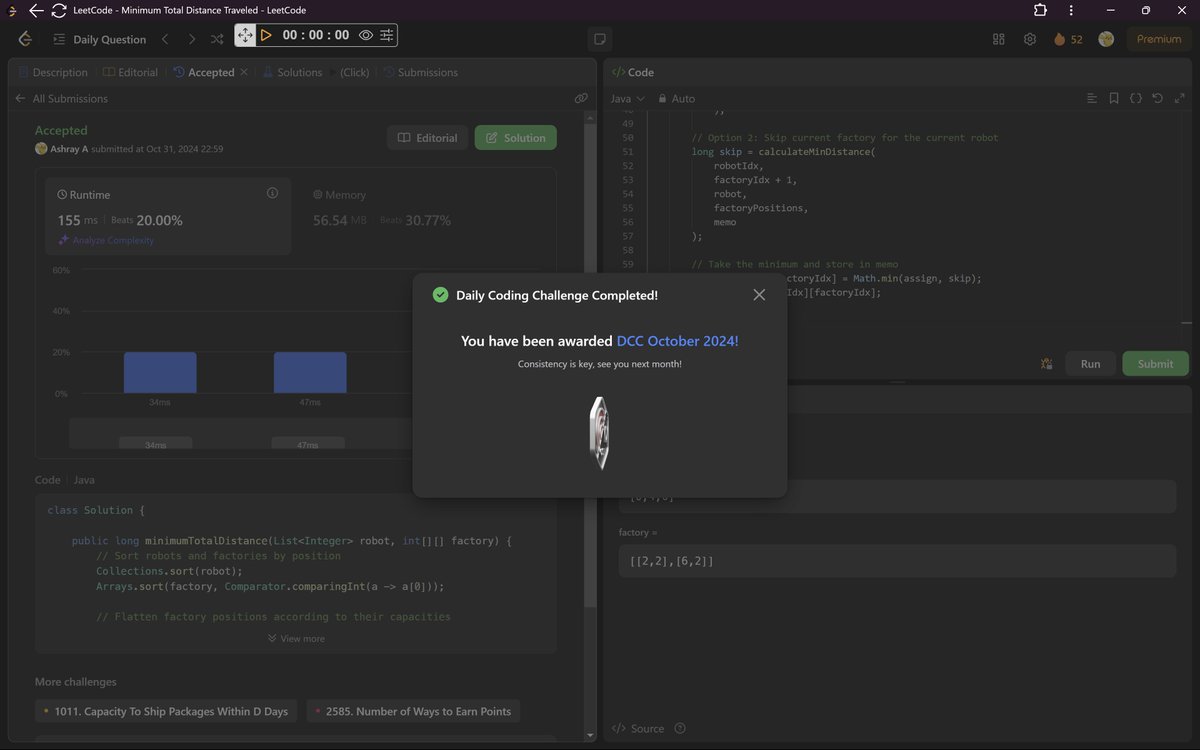Viewport: 1200px width, 750px height.
Task: Open the user profile avatar menu
Action: 1106,39
